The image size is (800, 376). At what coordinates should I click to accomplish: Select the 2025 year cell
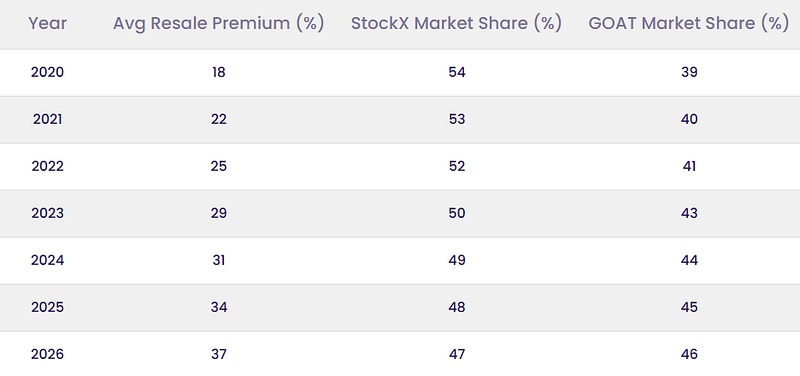pos(47,308)
